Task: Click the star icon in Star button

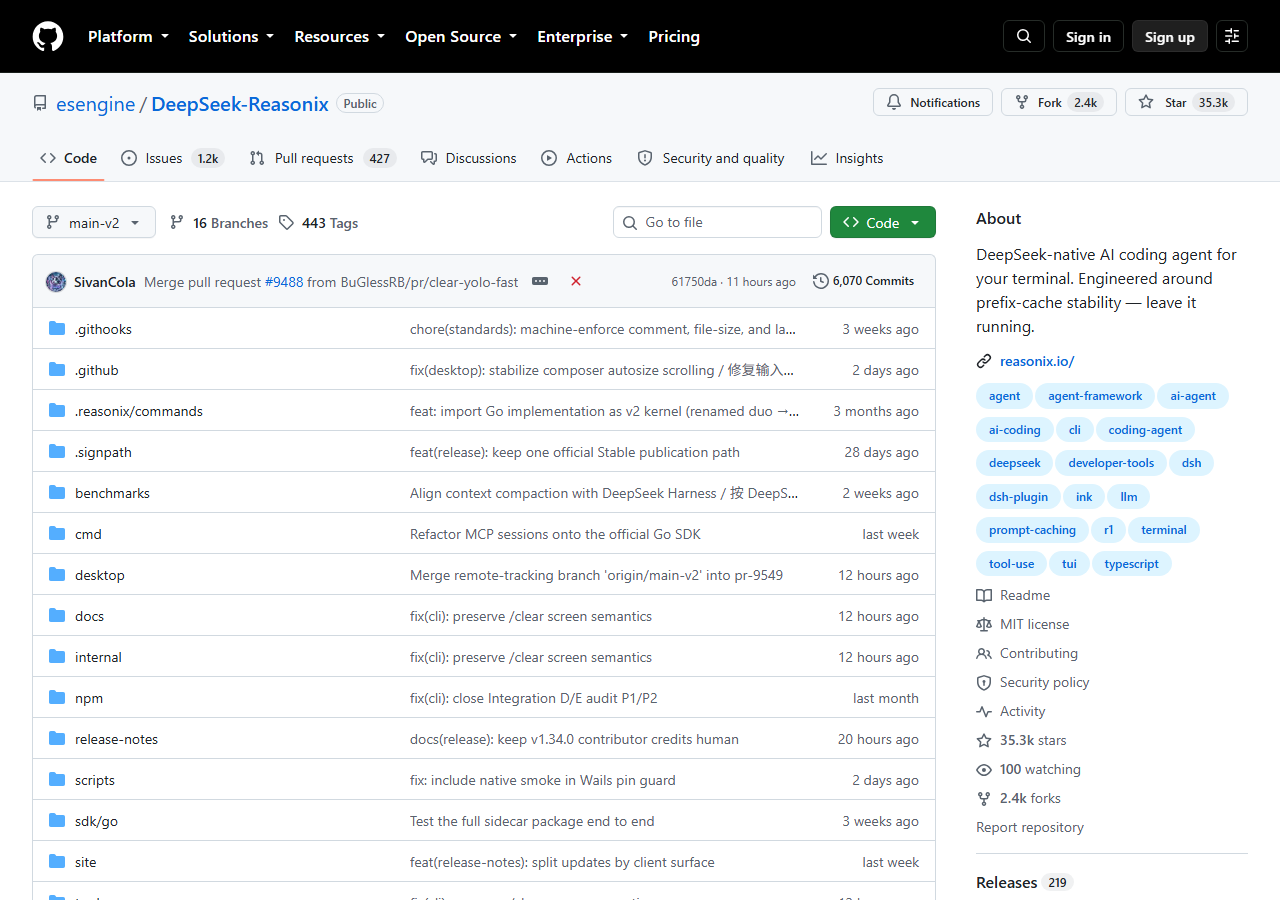Action: 1146,103
